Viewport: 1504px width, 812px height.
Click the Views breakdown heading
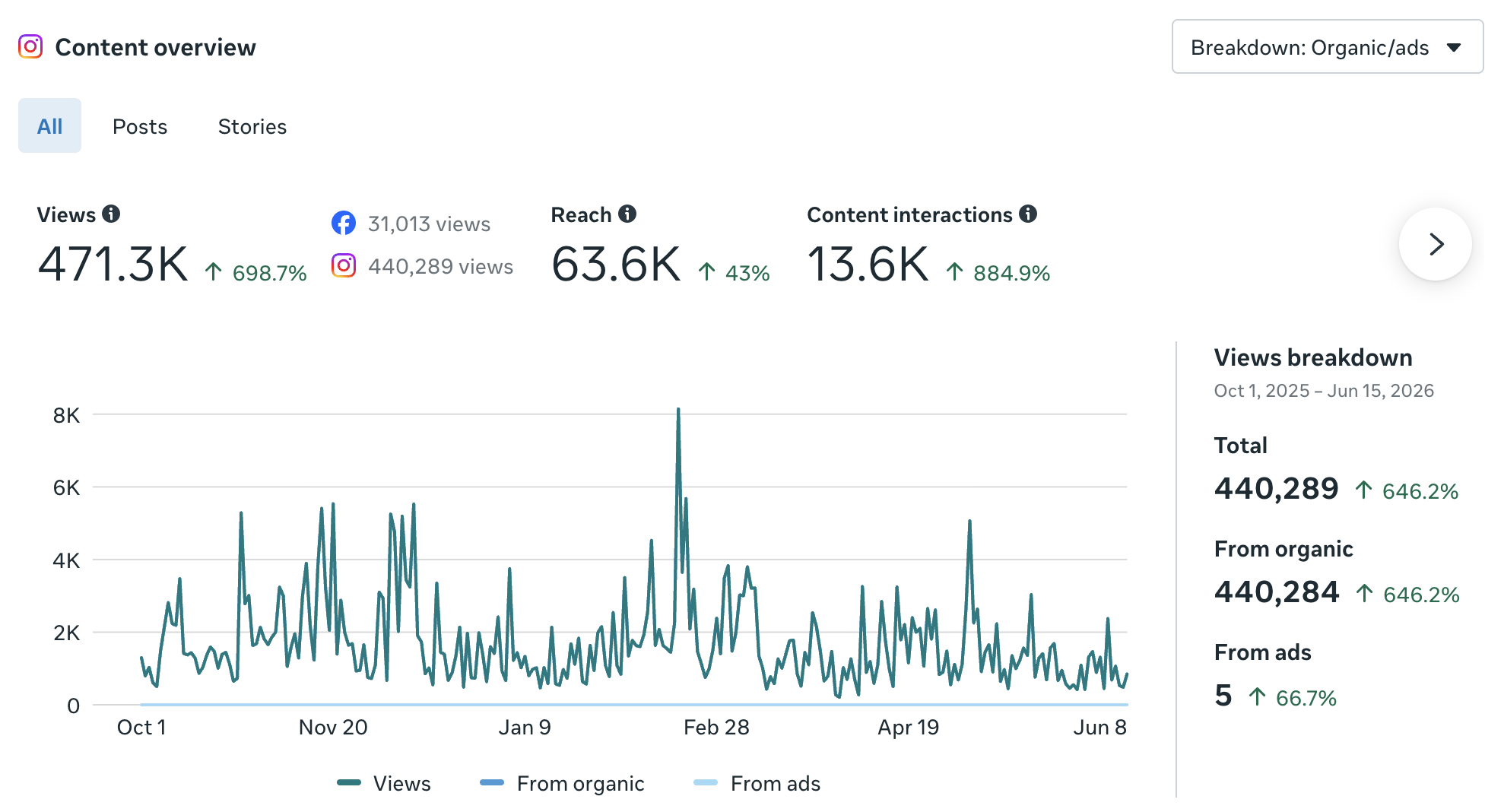click(x=1313, y=357)
